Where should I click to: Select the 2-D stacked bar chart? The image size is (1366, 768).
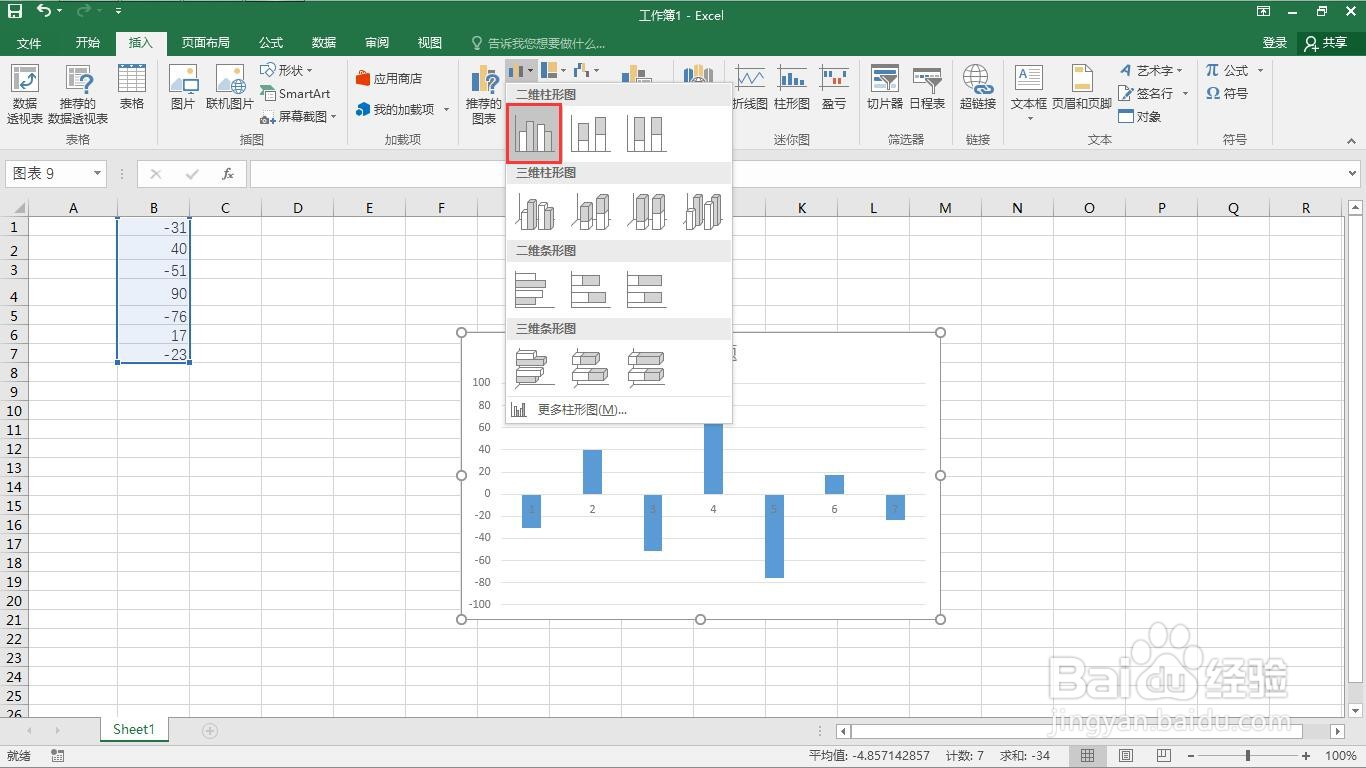[590, 289]
